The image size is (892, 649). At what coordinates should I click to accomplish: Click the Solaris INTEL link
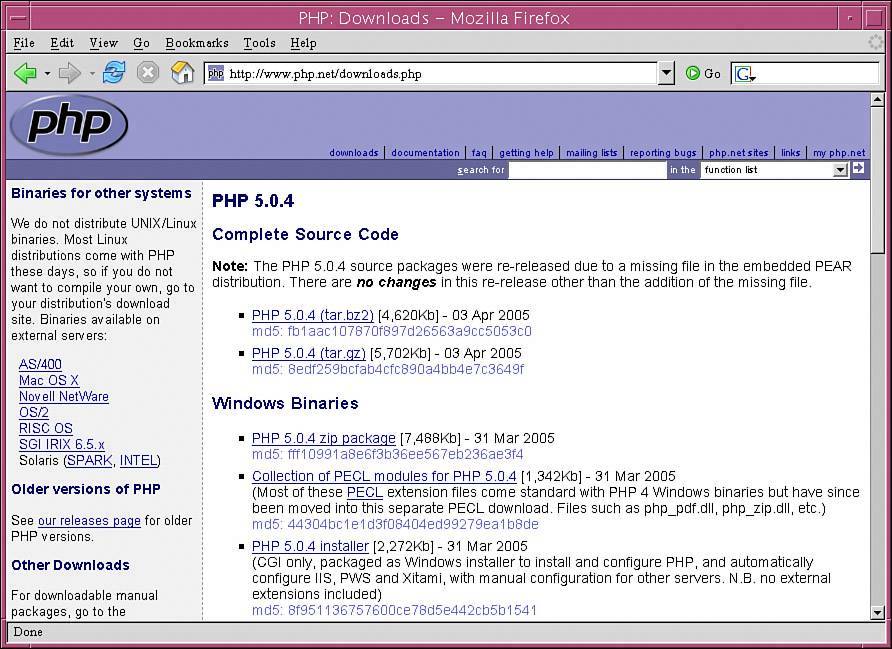tap(138, 460)
